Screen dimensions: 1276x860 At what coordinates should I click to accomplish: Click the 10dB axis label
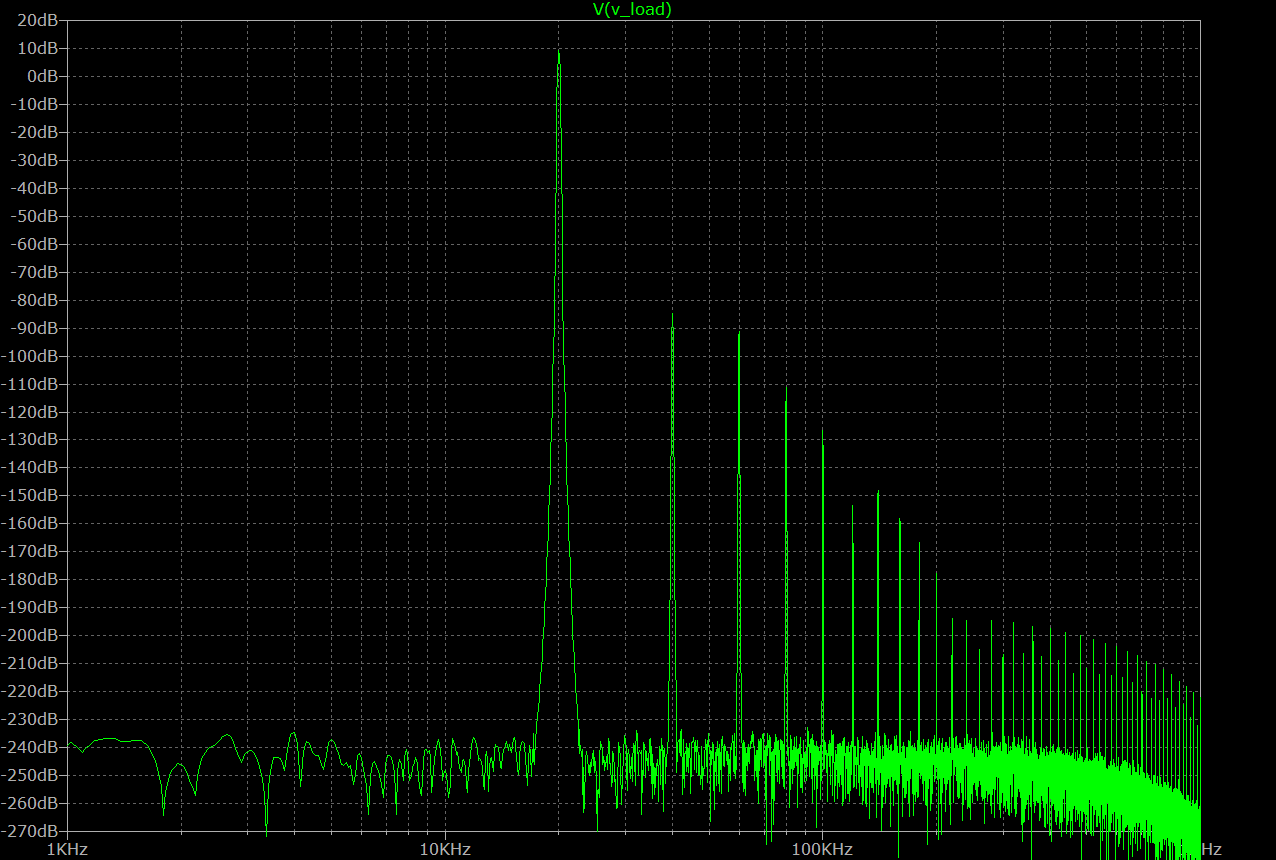37,48
